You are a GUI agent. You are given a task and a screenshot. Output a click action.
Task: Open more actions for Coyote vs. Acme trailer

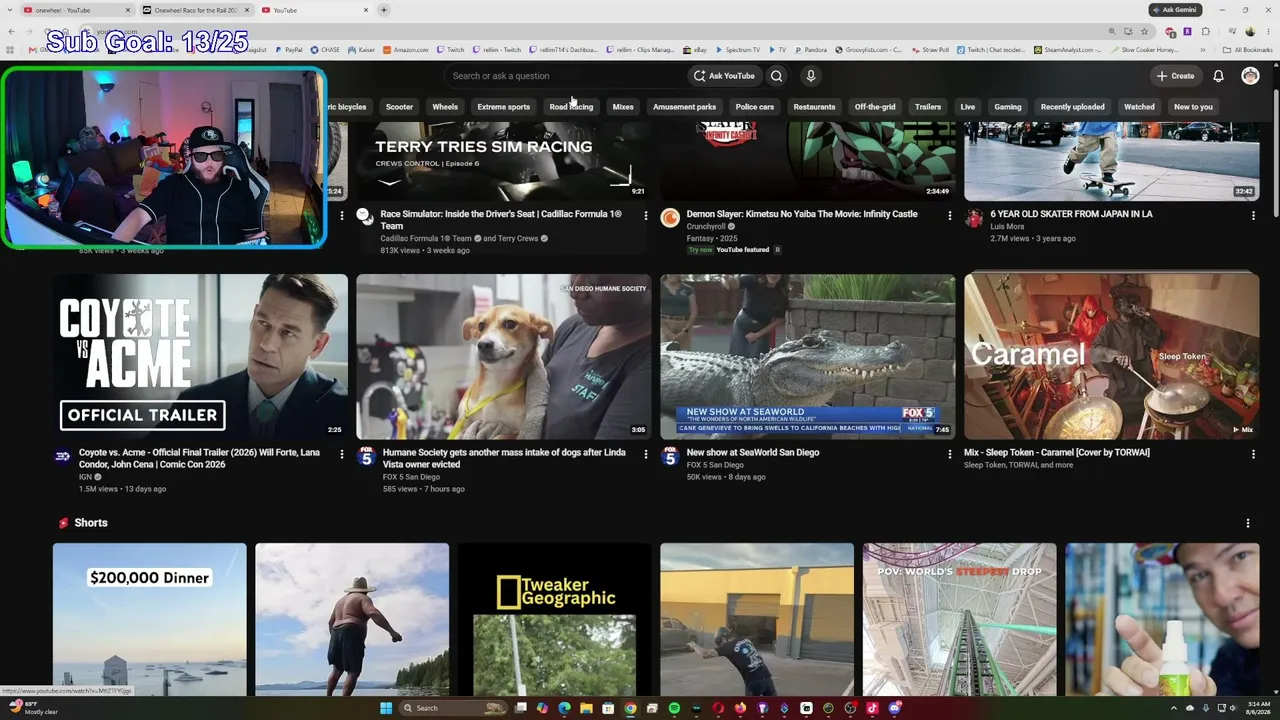[x=342, y=454]
